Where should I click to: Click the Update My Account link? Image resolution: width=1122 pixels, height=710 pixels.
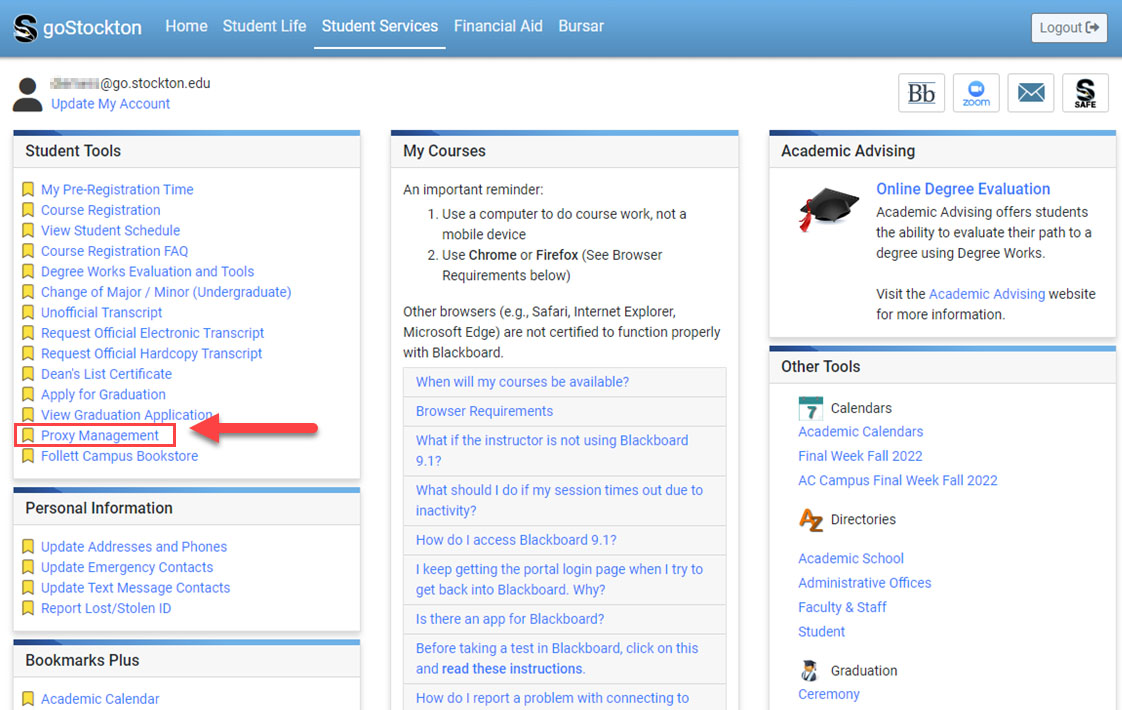click(110, 104)
